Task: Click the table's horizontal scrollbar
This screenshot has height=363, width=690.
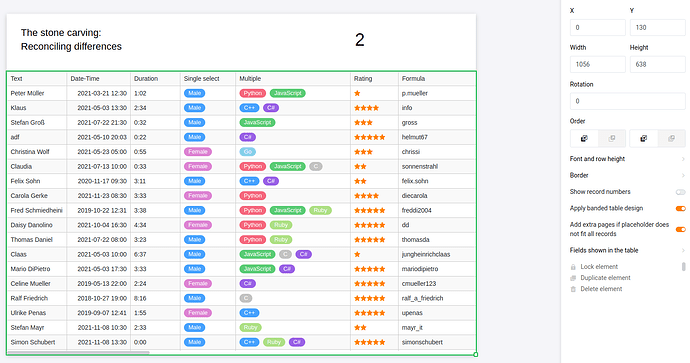Action: coord(78,352)
